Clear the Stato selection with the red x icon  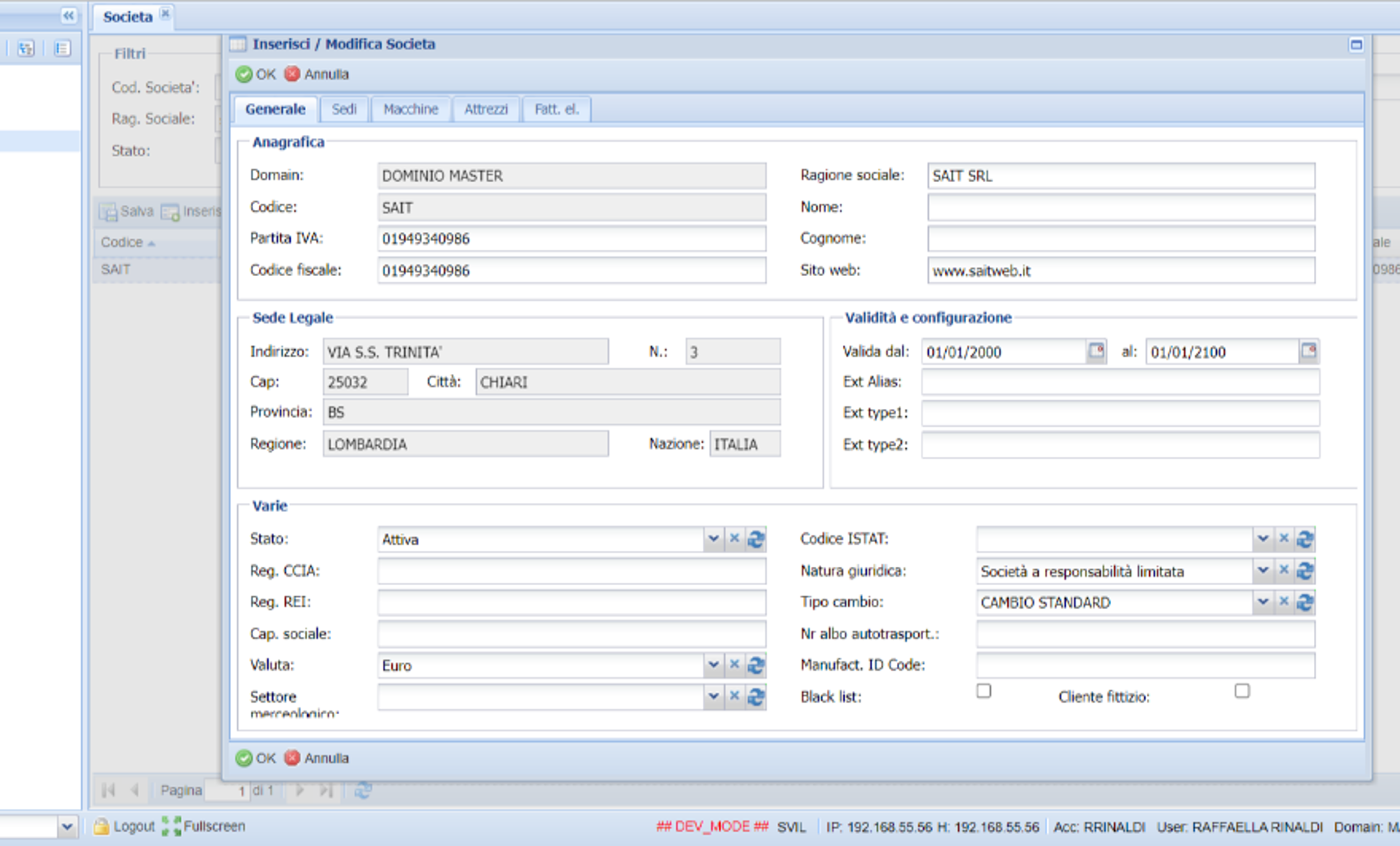click(x=734, y=539)
